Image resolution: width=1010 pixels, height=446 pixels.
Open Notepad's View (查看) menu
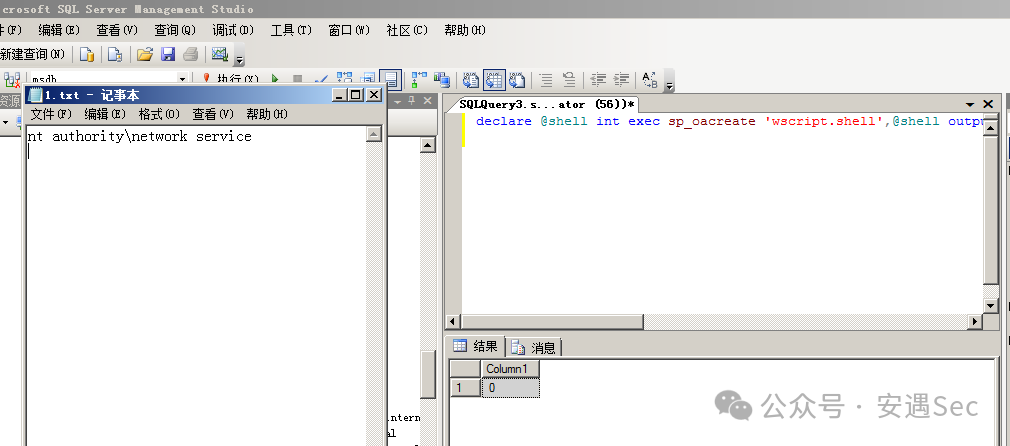coord(213,114)
